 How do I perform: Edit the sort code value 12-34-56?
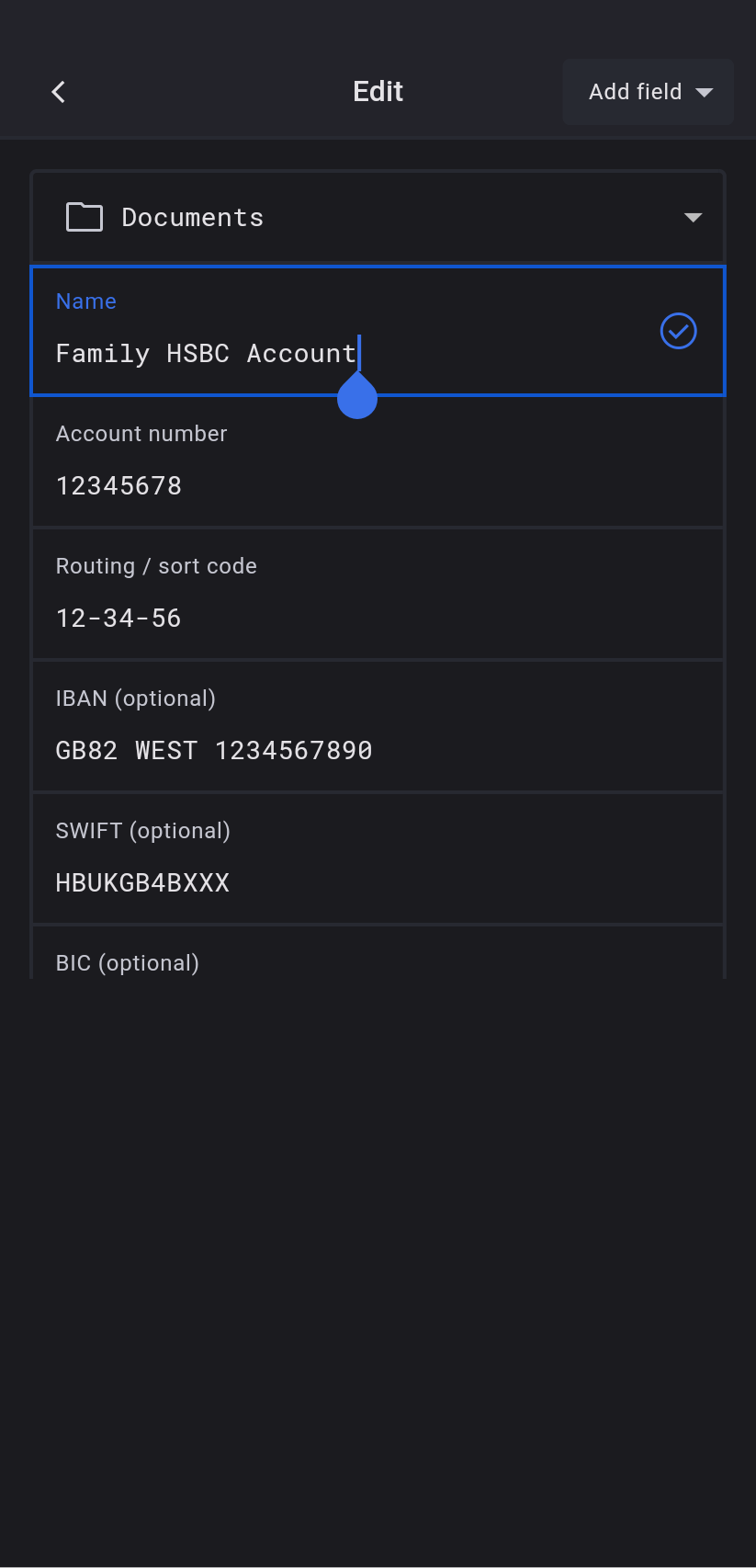click(x=118, y=619)
